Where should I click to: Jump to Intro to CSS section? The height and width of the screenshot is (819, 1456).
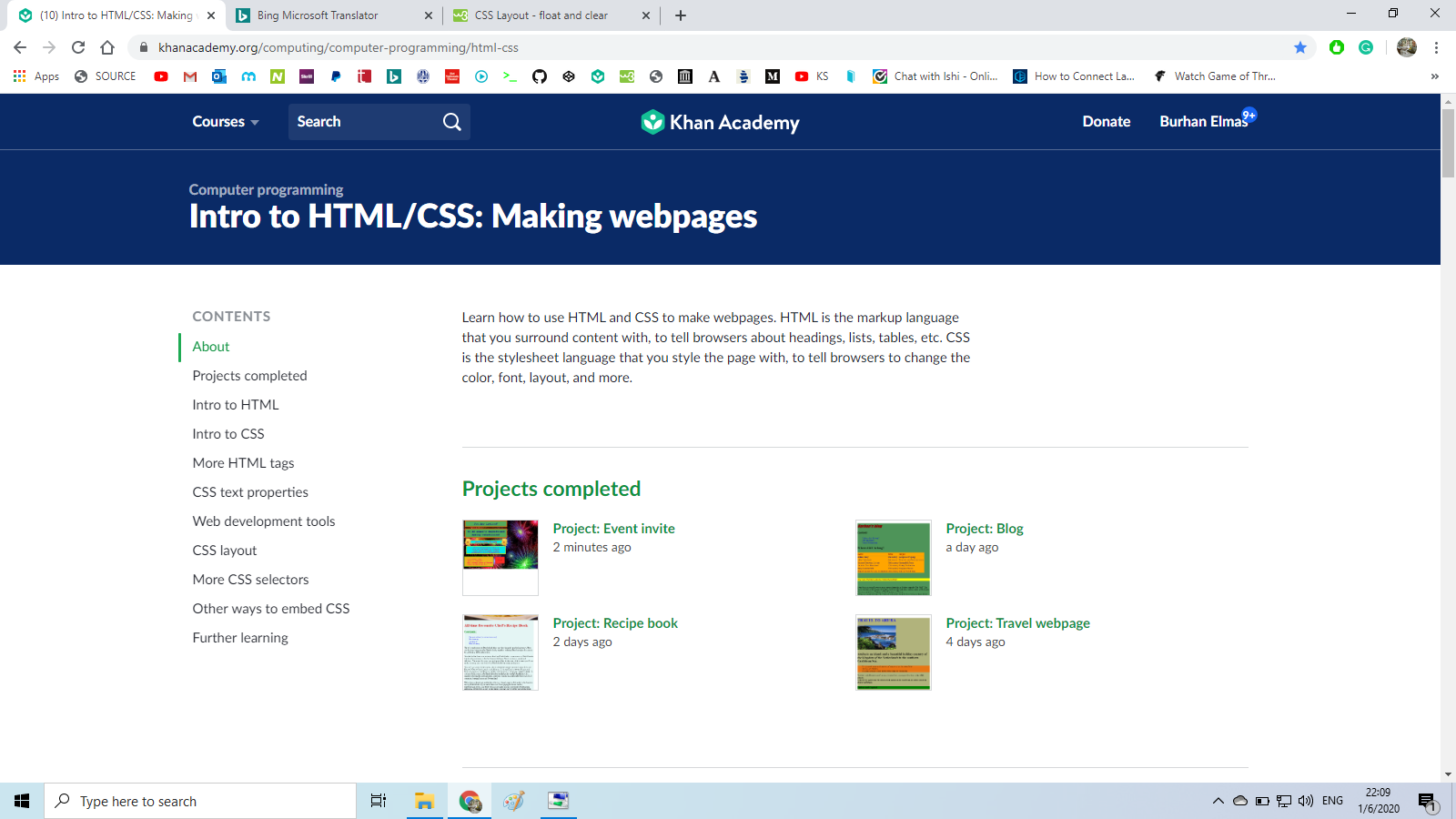coord(228,434)
